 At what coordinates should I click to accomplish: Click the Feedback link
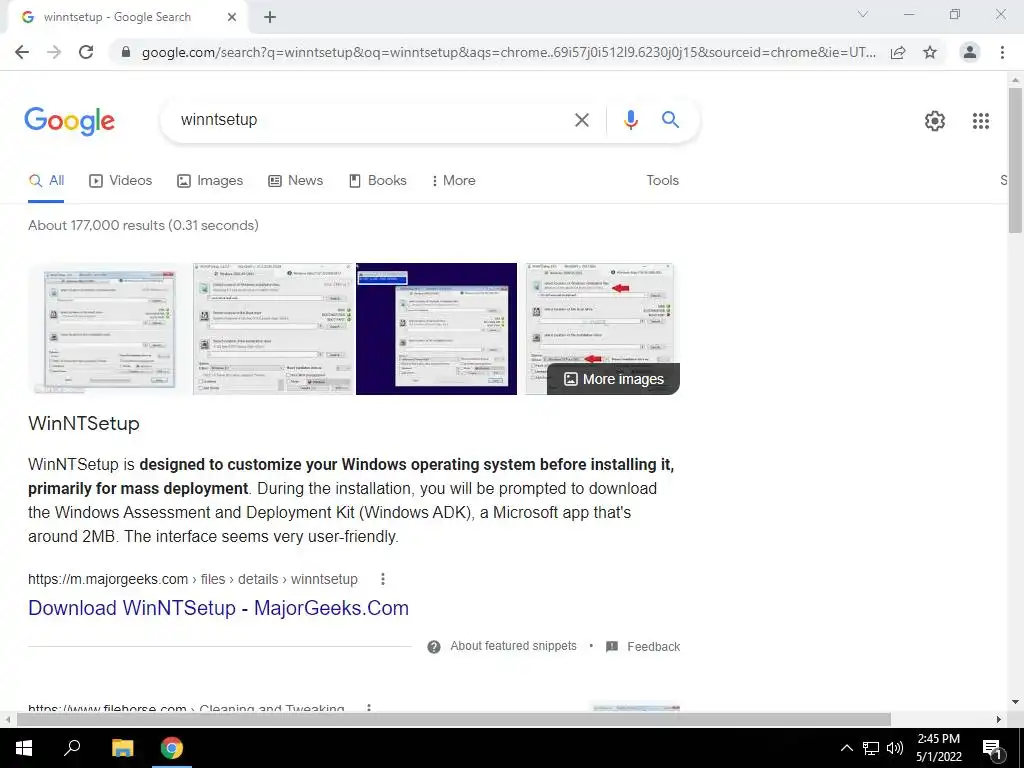[x=643, y=647]
